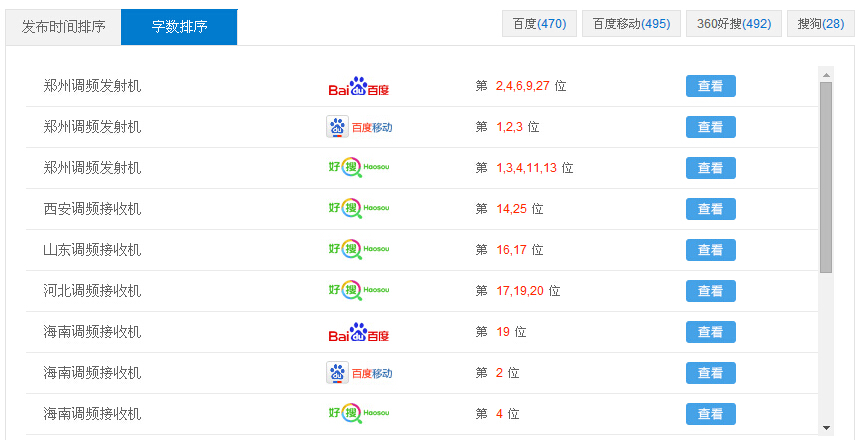
Task: Click Haosou logo in 海南调频接收机 row
Action: pos(359,413)
